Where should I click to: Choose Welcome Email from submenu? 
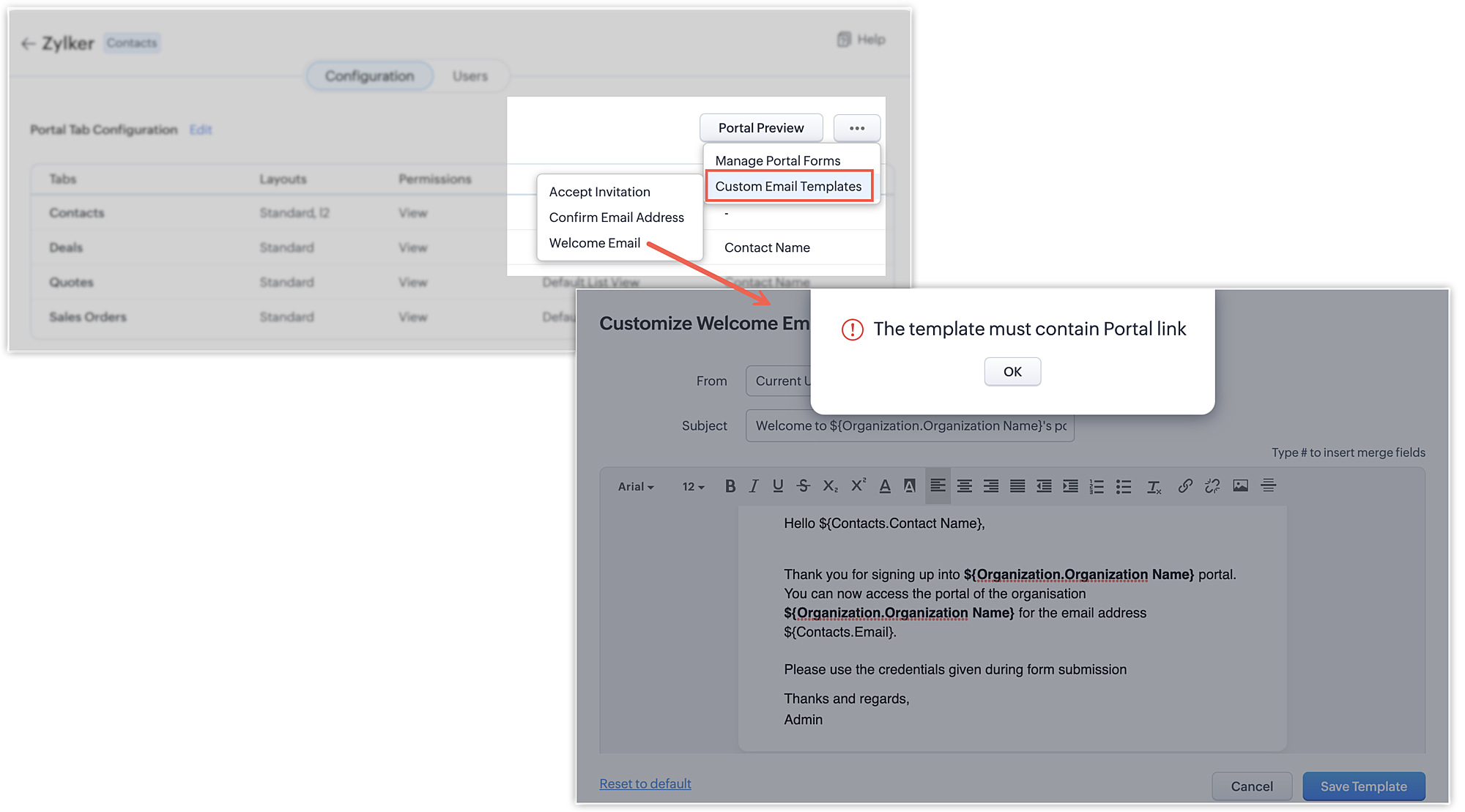tap(594, 243)
